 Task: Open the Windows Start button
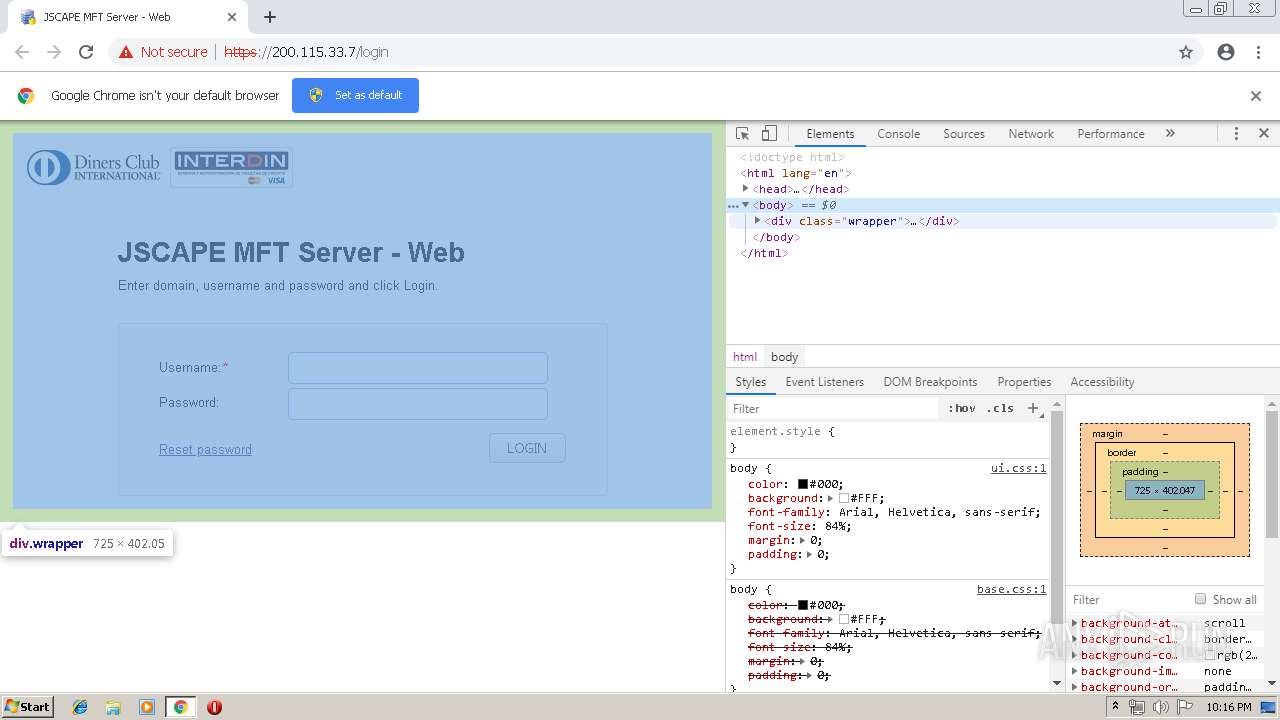coord(27,706)
